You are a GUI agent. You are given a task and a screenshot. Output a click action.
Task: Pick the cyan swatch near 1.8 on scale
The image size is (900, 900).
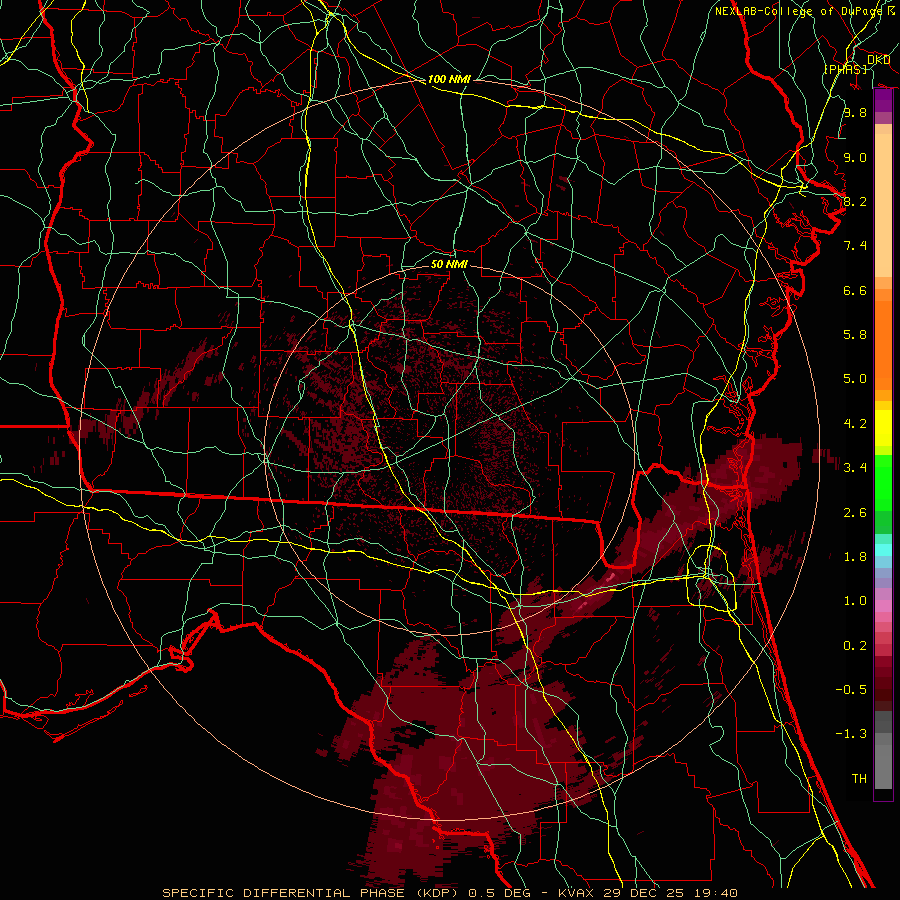[x=883, y=550]
